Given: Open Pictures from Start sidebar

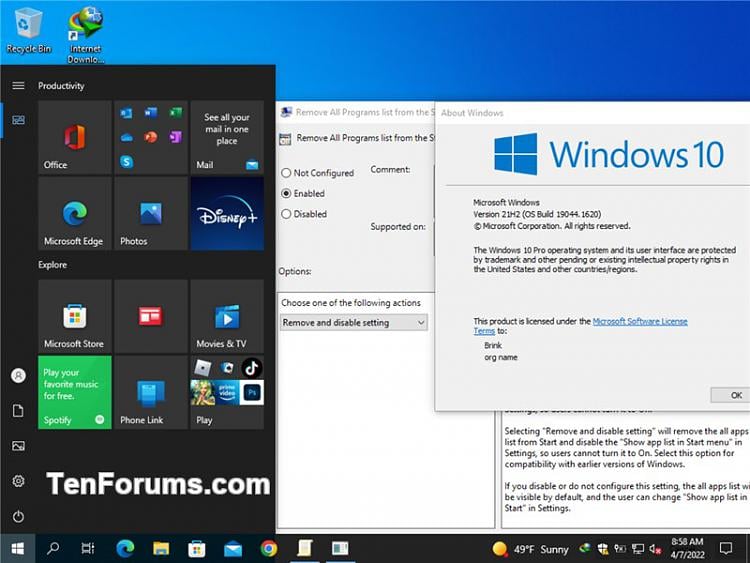Looking at the screenshot, I should tap(18, 446).
